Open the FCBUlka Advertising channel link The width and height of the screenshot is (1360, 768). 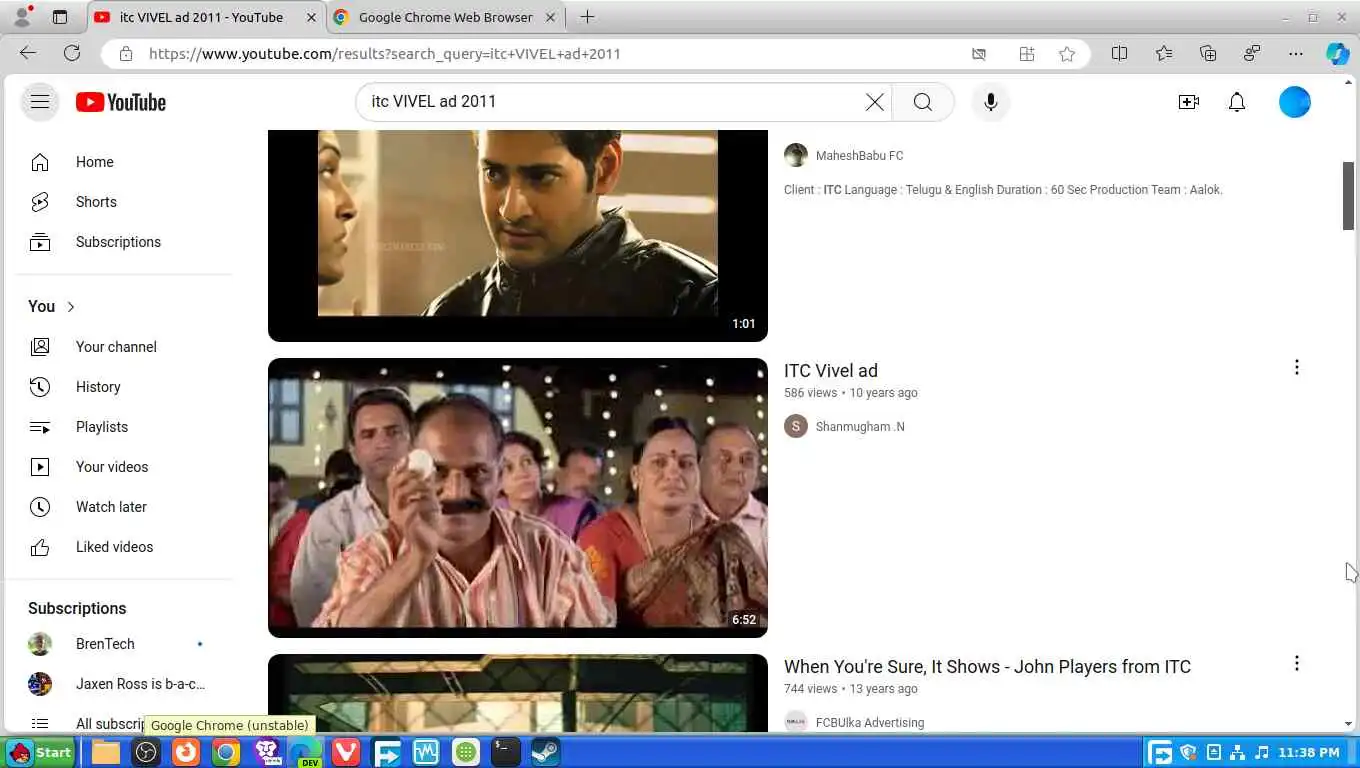[870, 723]
